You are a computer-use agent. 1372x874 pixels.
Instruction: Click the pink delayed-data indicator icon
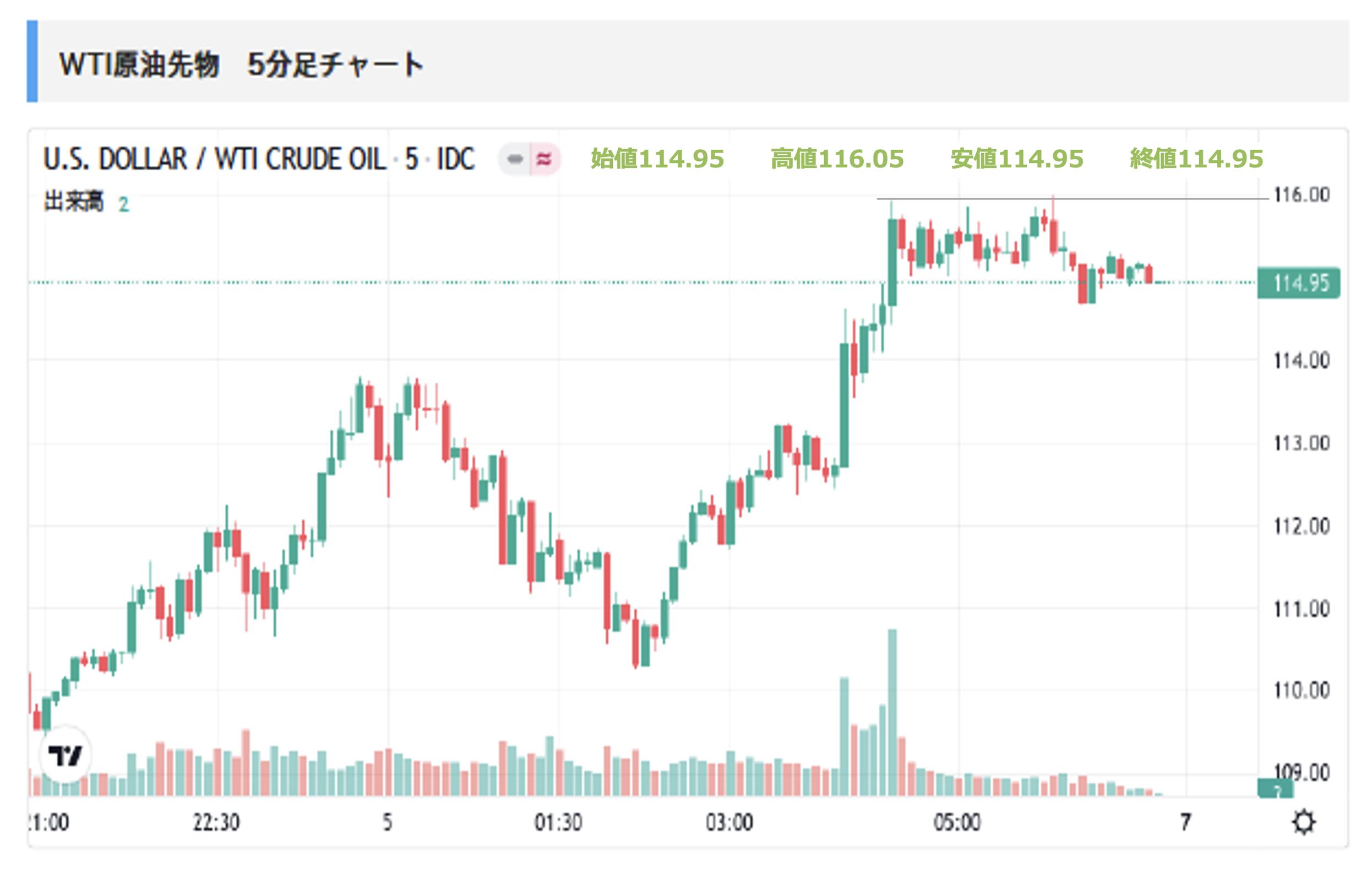click(x=544, y=159)
